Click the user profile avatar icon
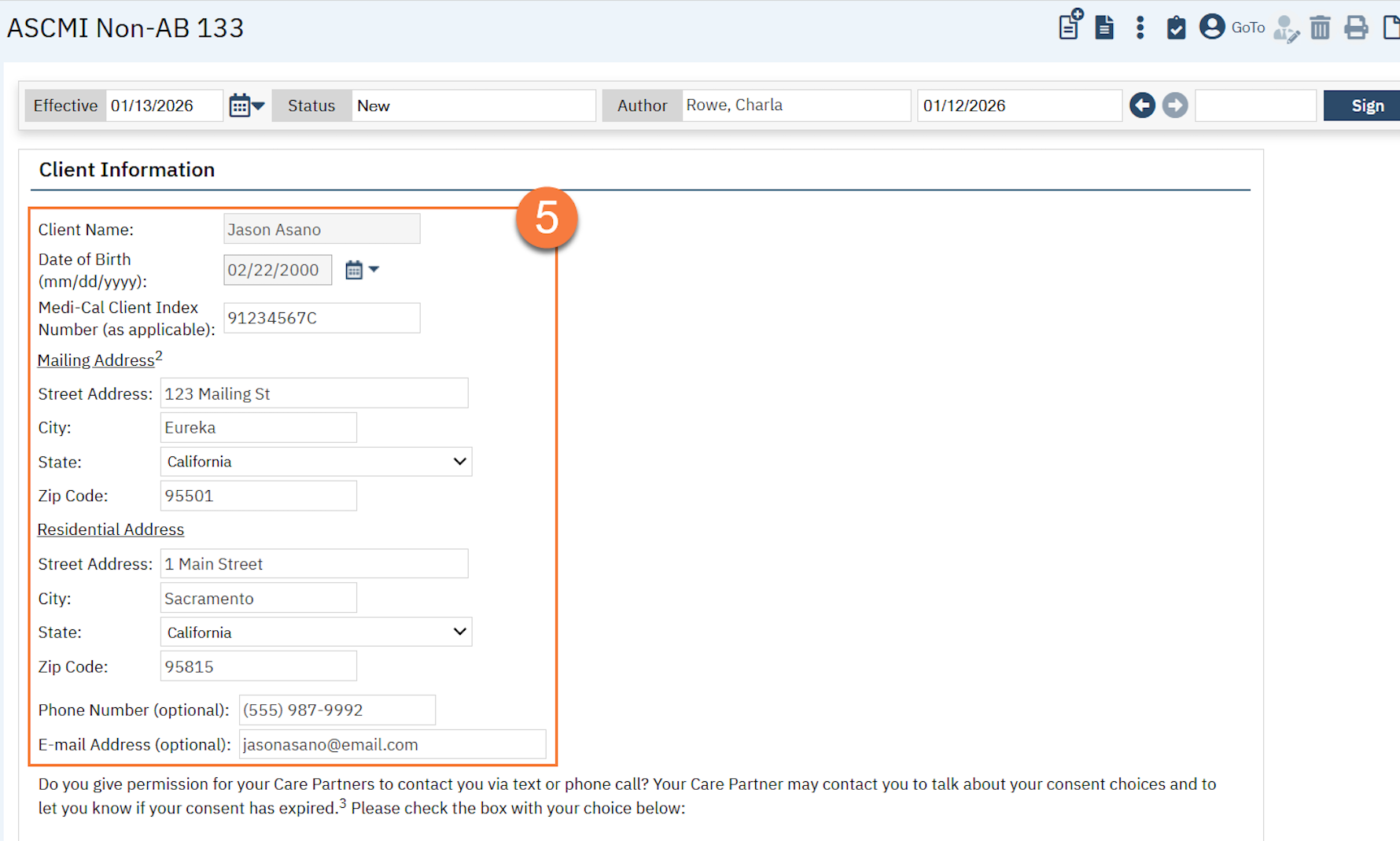The width and height of the screenshot is (1400, 841). tap(1212, 27)
